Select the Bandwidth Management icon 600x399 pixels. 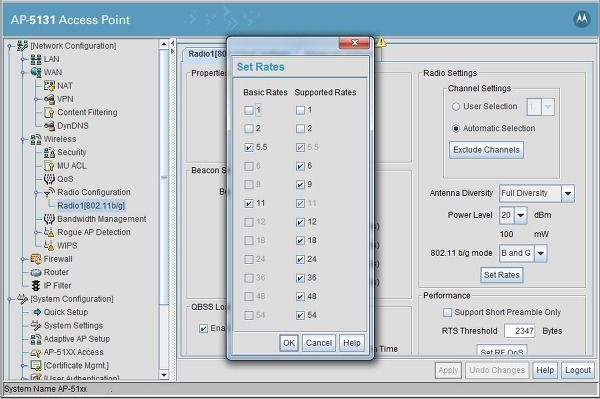(49, 219)
